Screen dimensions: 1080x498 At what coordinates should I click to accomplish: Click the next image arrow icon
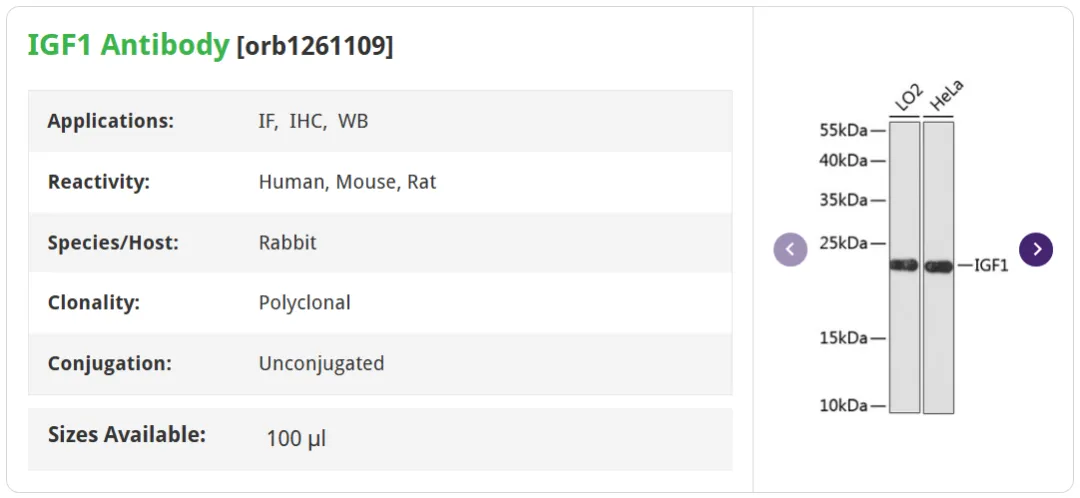[x=1036, y=249]
